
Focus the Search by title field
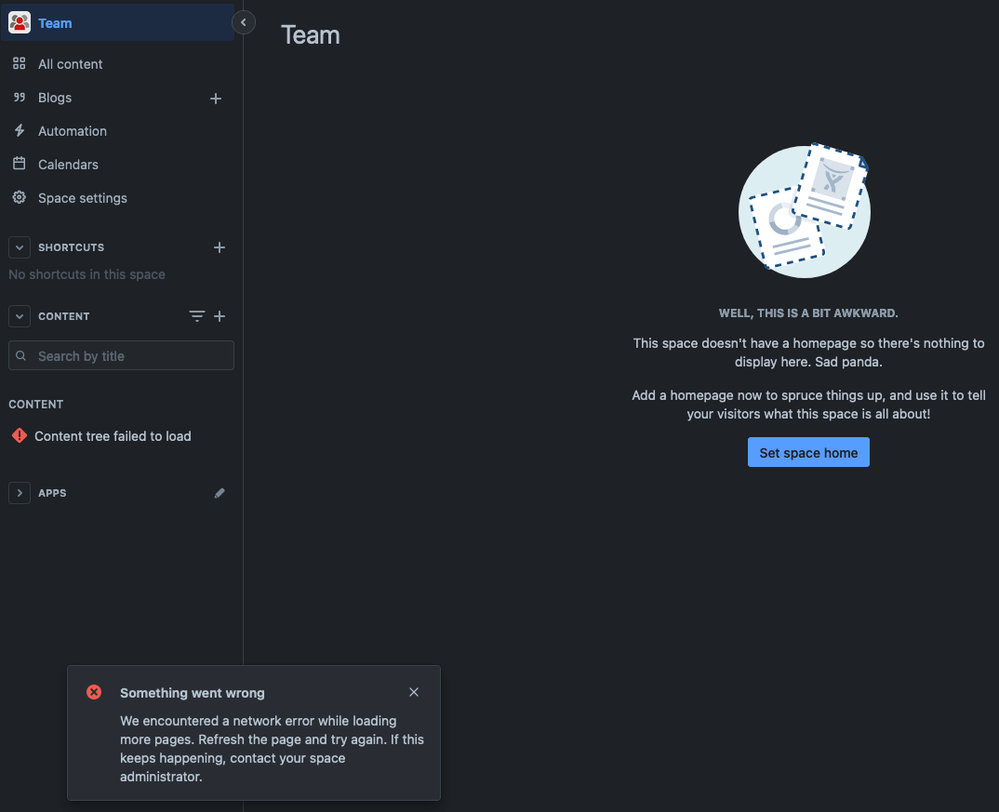pyautogui.click(x=121, y=356)
